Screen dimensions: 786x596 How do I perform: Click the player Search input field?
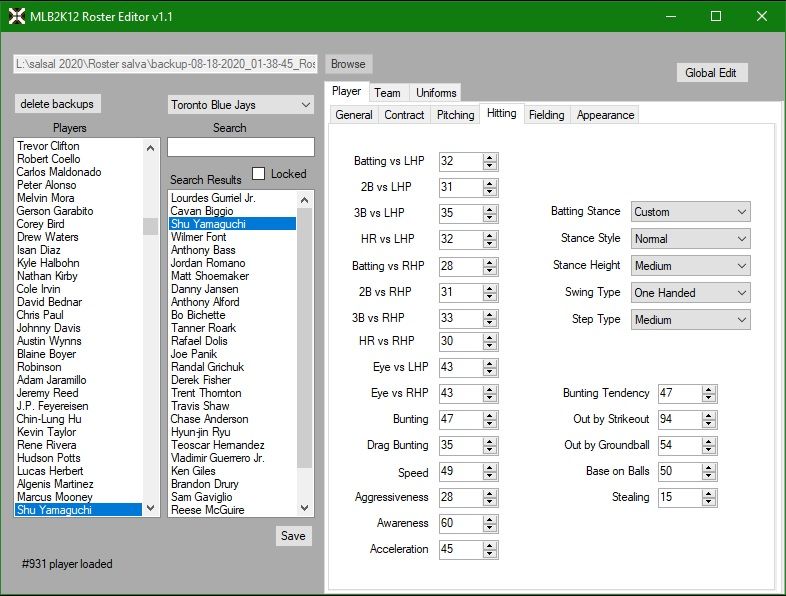(241, 147)
